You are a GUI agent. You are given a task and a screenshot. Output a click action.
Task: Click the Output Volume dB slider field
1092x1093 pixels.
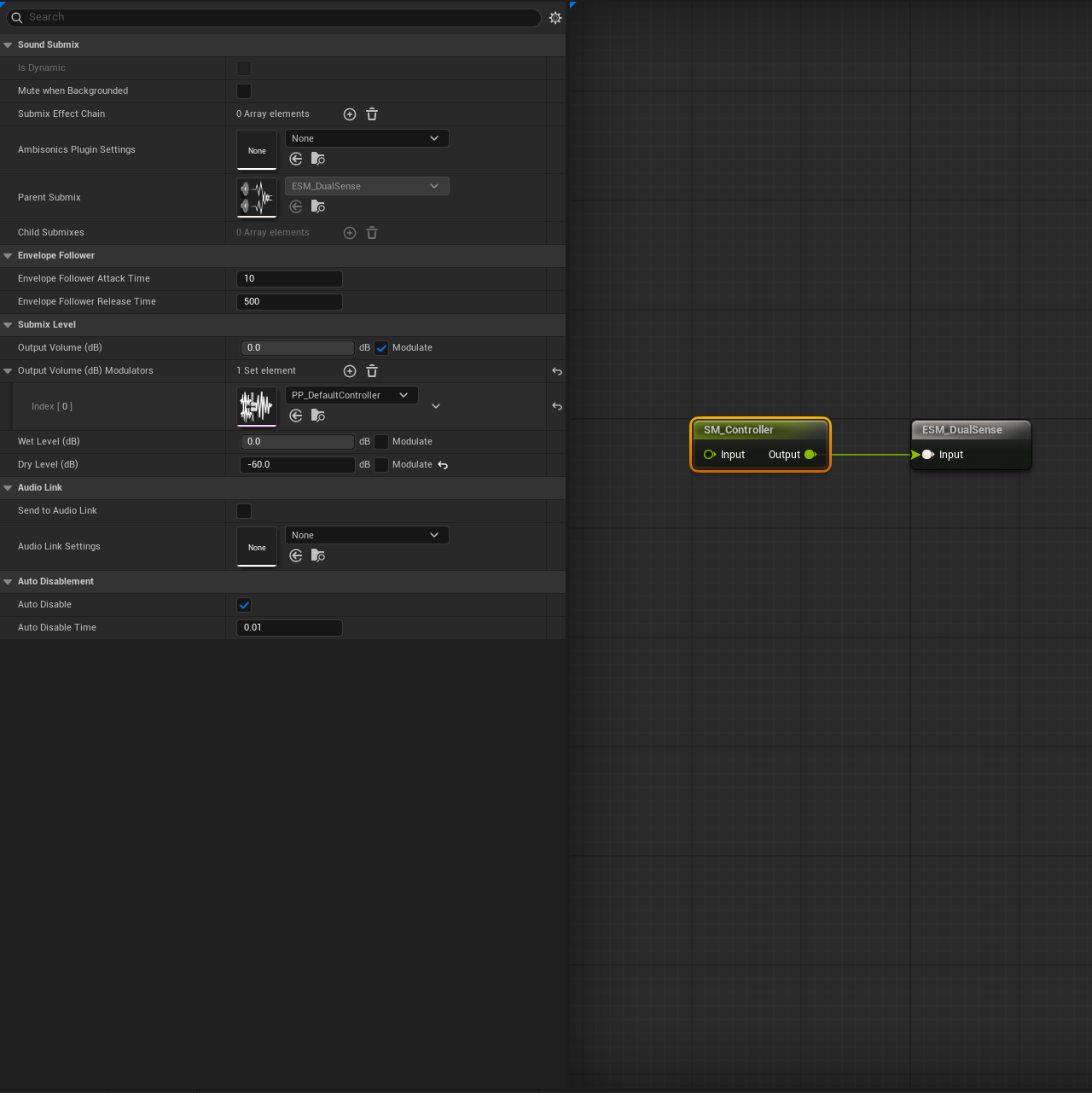click(297, 348)
